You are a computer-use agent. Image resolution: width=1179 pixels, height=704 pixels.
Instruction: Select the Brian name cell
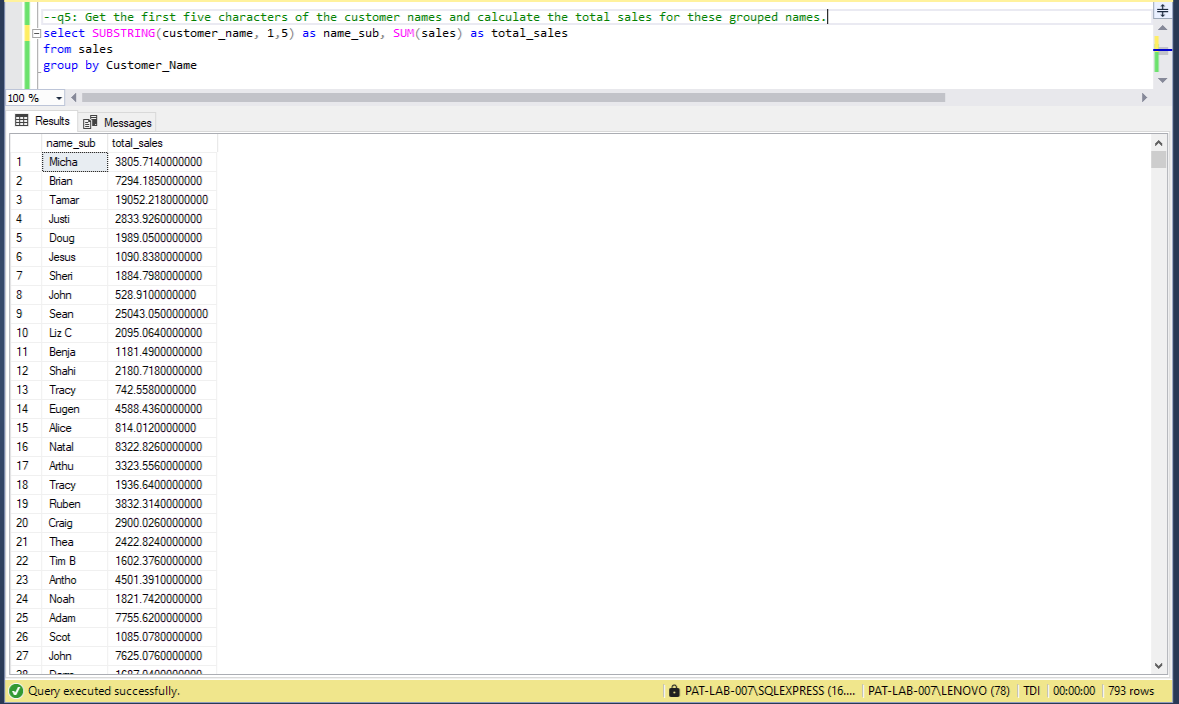coord(74,181)
